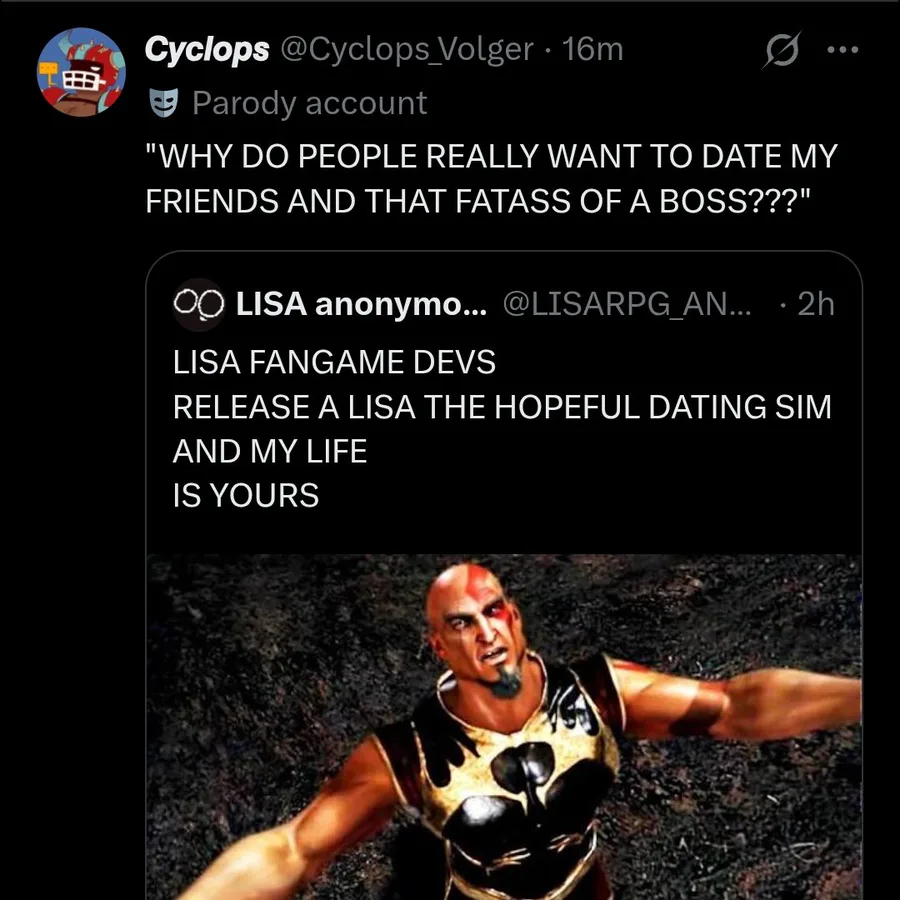Select the 'WHY DO PEOPLE REALLY WANT' tweet text
This screenshot has height=900, width=900.
pos(490,157)
